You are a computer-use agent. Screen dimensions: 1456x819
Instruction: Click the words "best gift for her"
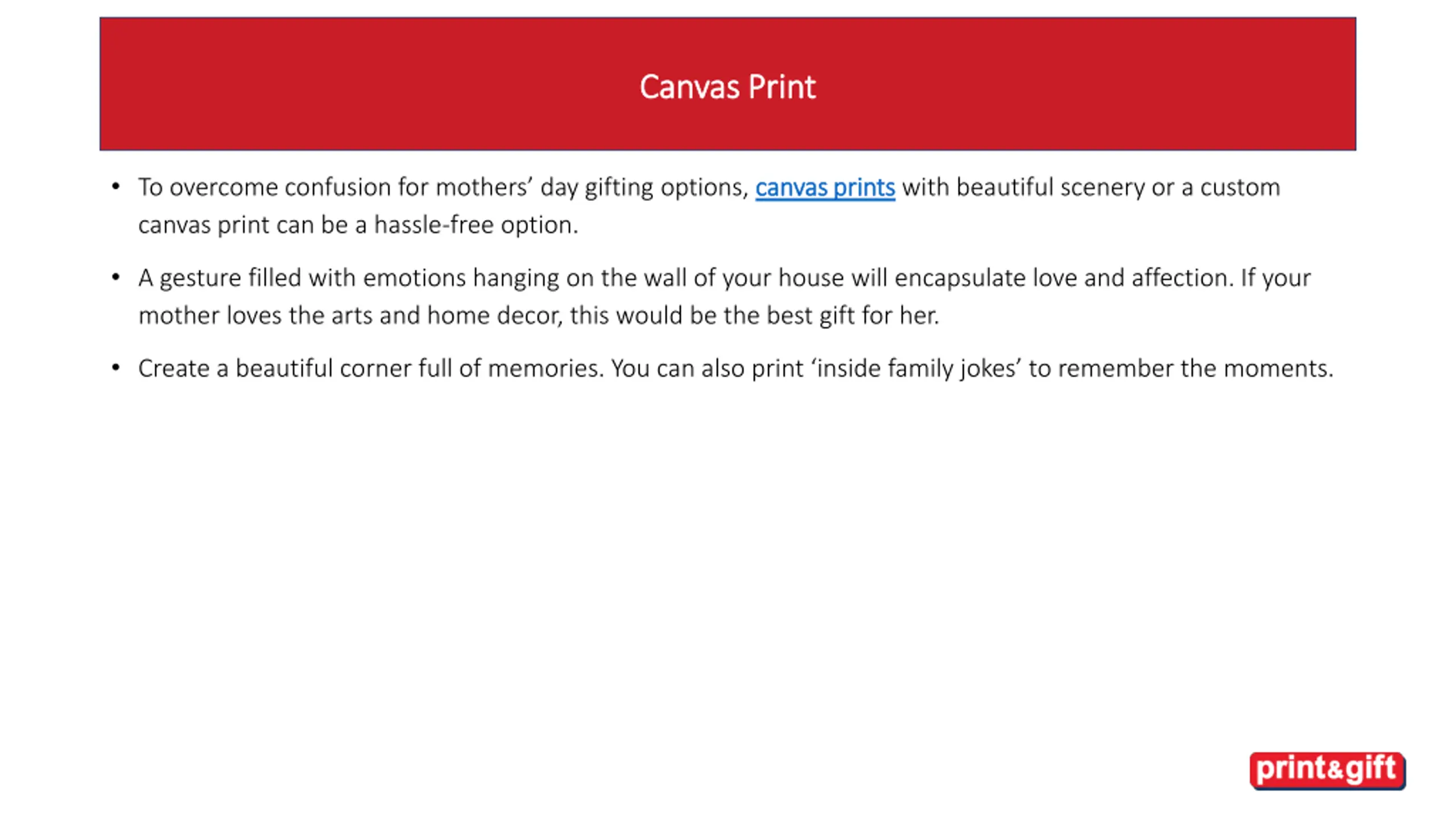coord(852,316)
